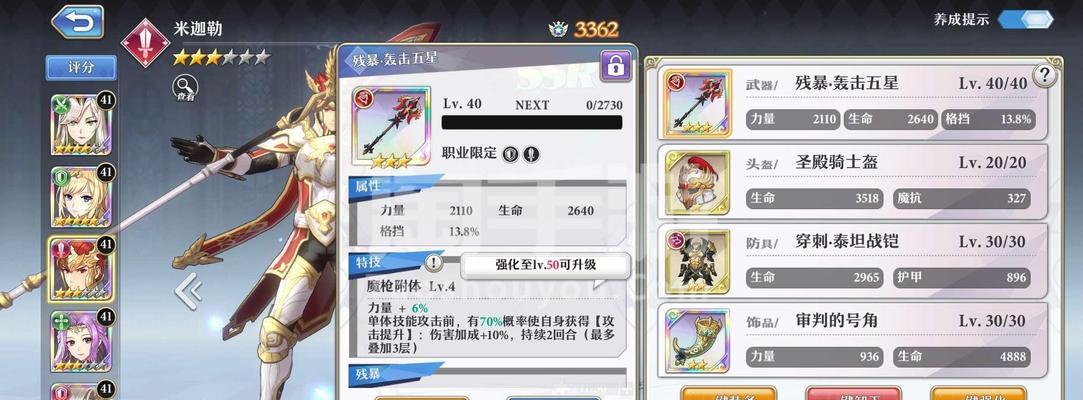Toggle the purple weapon lock icon
Image resolution: width=1083 pixels, height=400 pixels.
[x=615, y=66]
